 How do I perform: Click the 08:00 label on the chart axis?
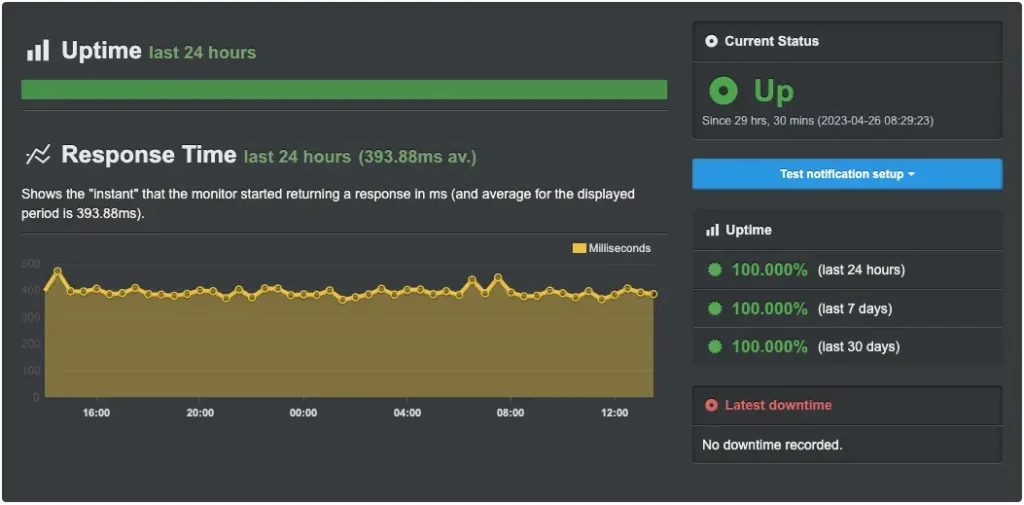point(510,413)
